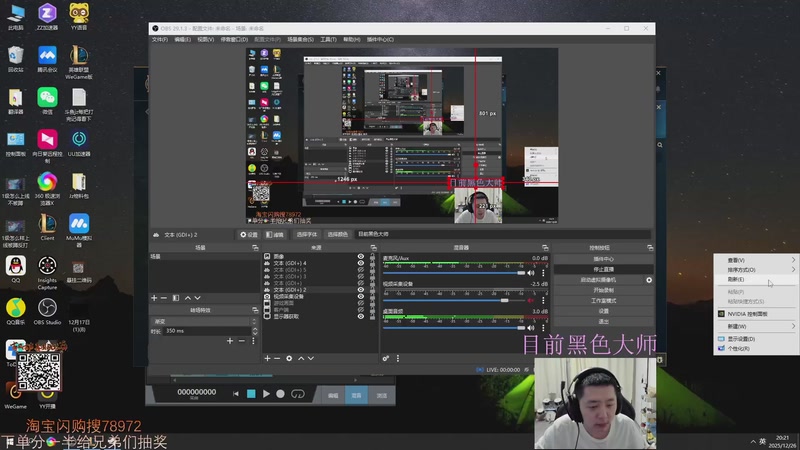
Task: Choose NVIDIA 控制面板 in context menu
Action: [756, 314]
